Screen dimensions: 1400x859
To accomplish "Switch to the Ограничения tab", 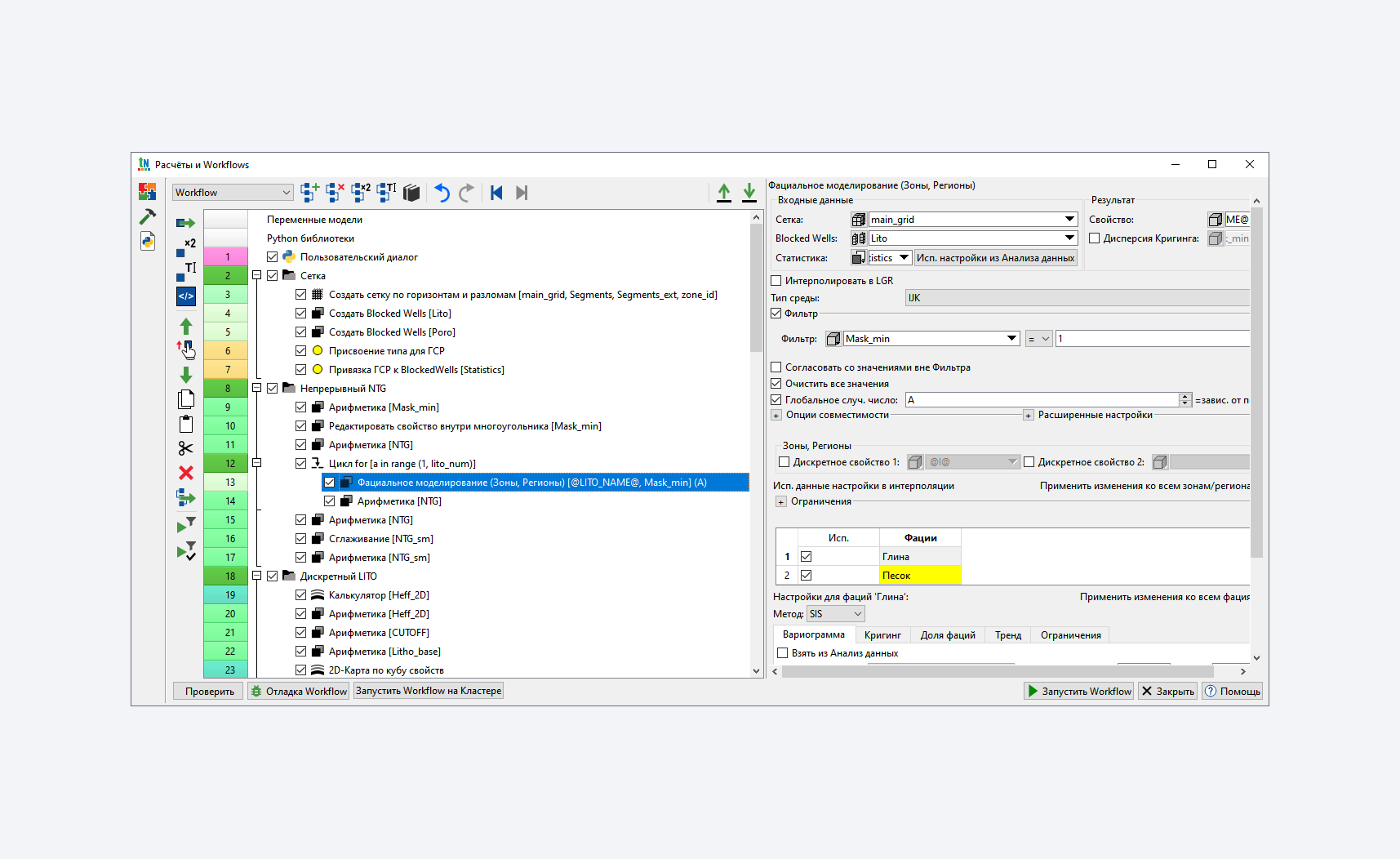I will click(1070, 635).
